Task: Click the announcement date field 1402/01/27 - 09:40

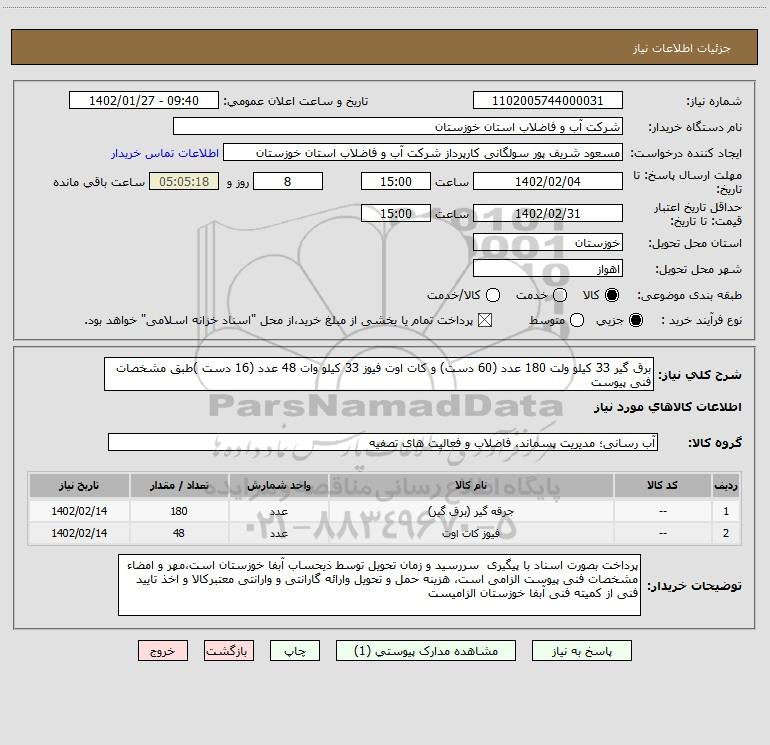Action: (144, 101)
